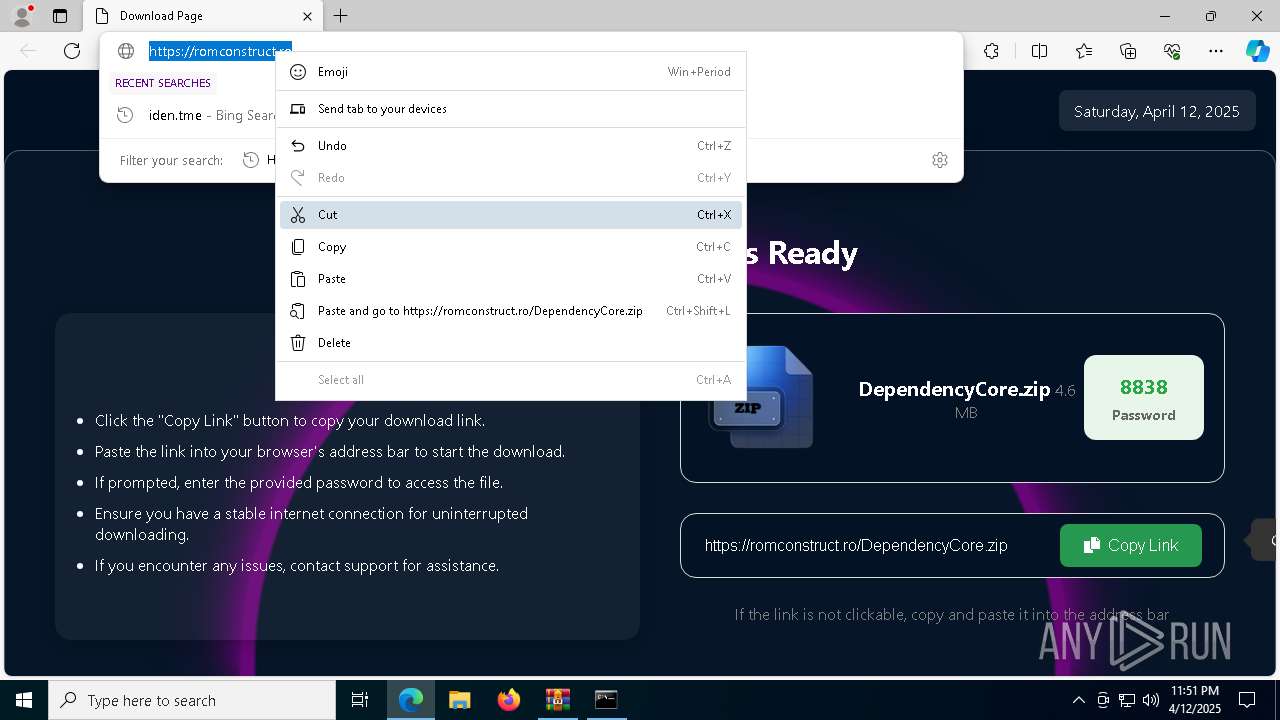Viewport: 1280px width, 720px height.
Task: Click the DependencyCore.zip file name
Action: (954, 389)
